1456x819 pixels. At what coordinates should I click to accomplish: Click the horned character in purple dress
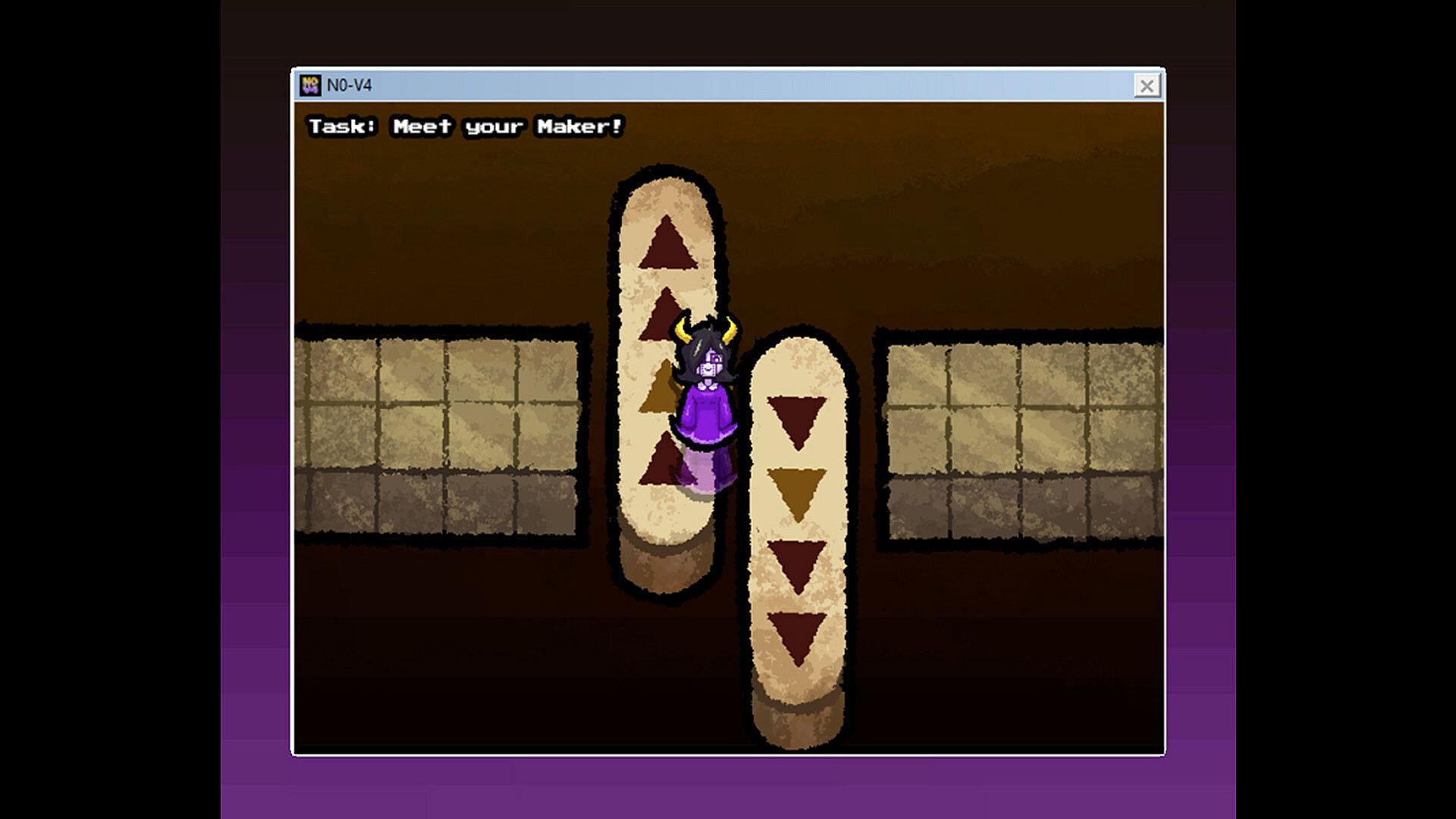click(707, 413)
